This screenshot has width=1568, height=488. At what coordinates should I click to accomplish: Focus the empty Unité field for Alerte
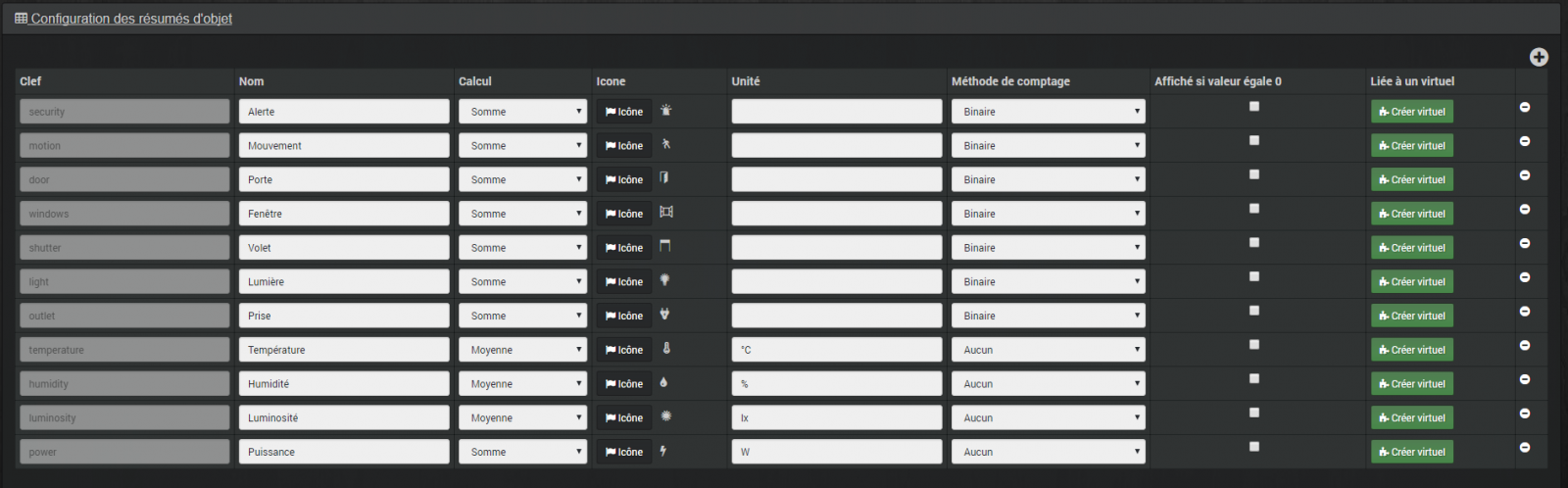pos(837,112)
